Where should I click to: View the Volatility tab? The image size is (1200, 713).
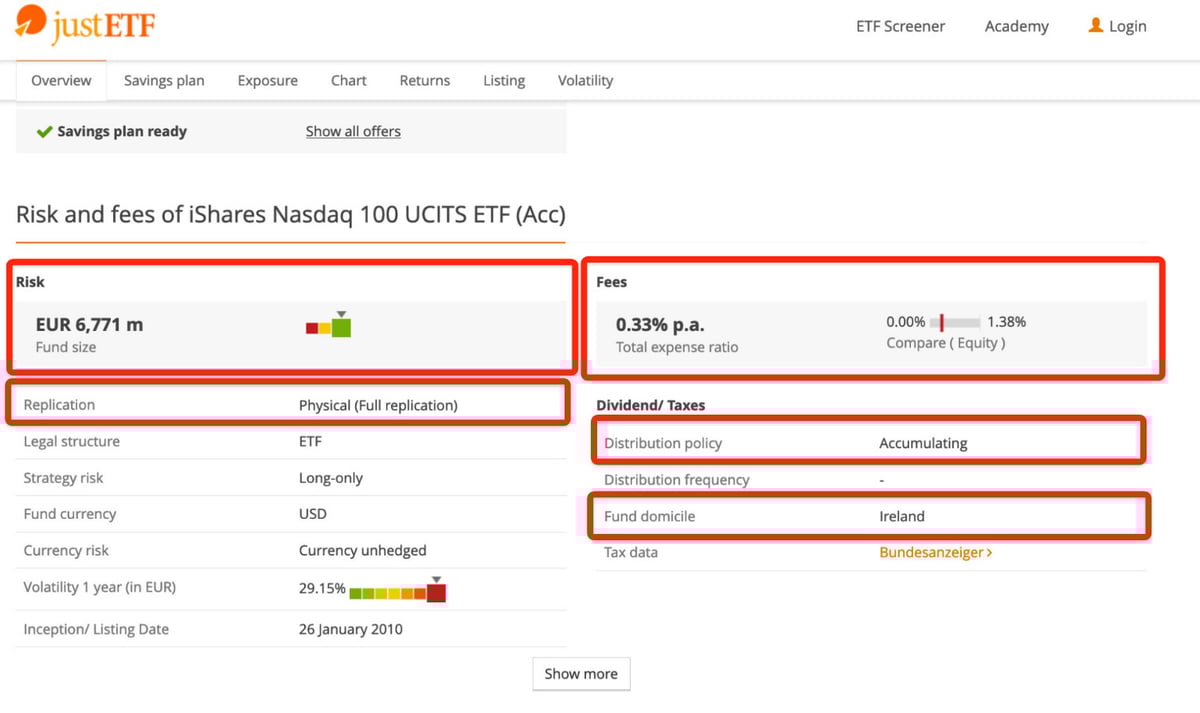tap(585, 81)
